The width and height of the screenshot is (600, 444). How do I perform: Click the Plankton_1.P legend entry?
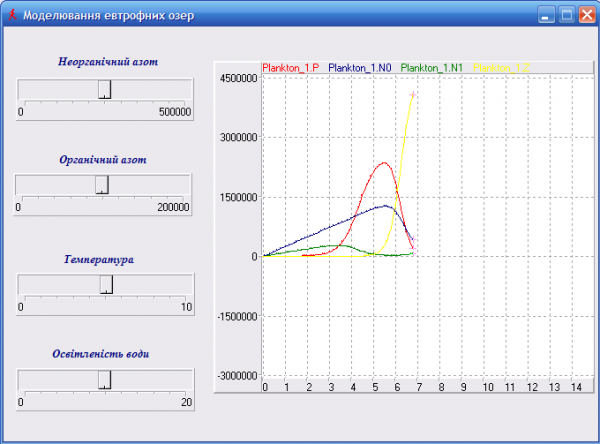[291, 68]
